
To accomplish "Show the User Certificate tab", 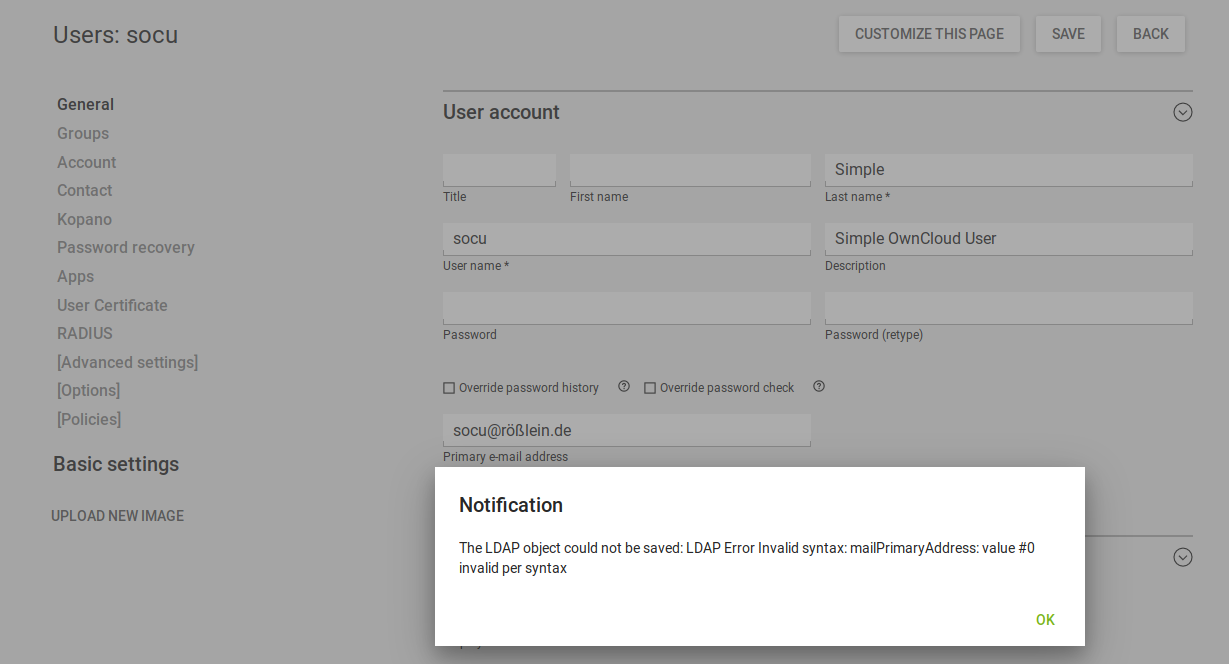I will [112, 305].
